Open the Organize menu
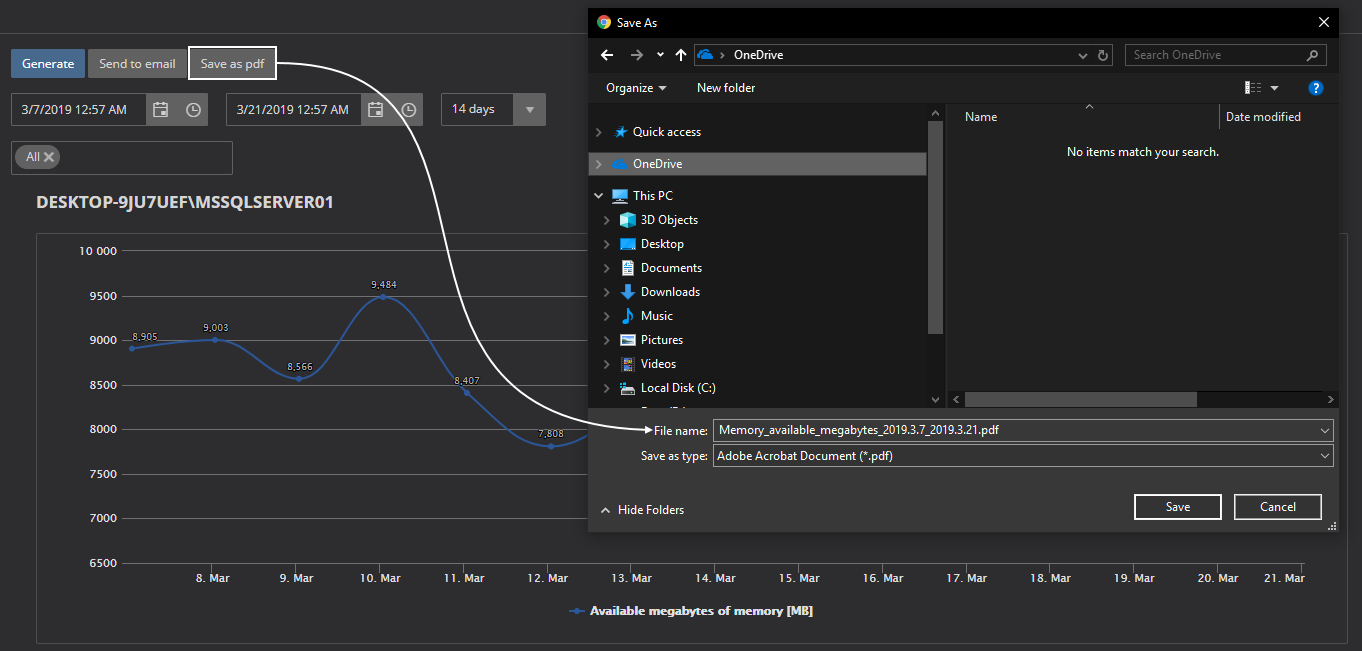The height and width of the screenshot is (651, 1362). 636,88
